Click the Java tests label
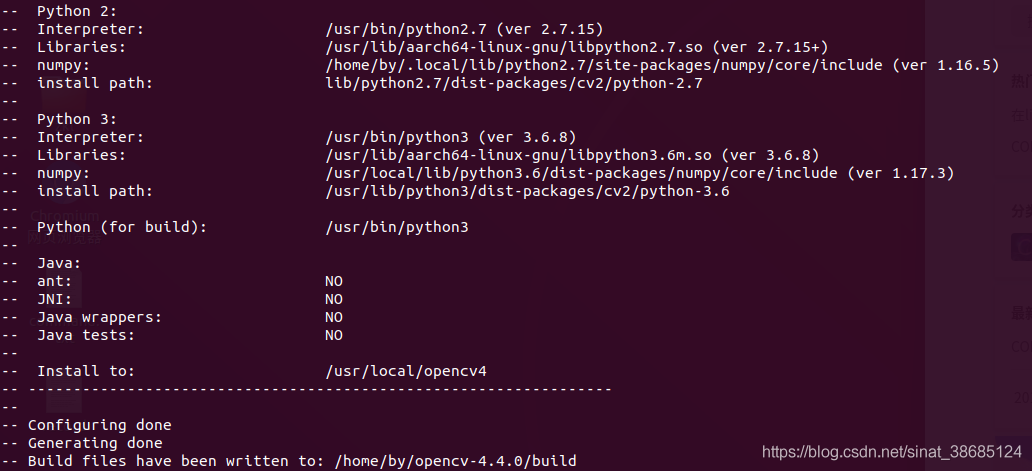Screen dimensions: 1032x471 (86, 335)
